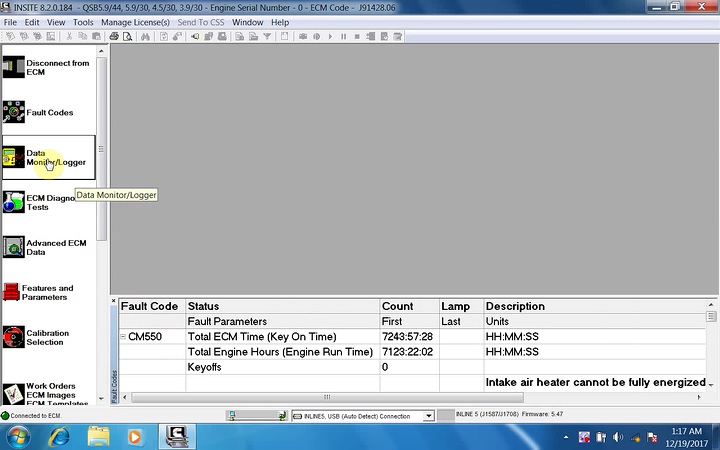Click the Status column header

click(283, 306)
